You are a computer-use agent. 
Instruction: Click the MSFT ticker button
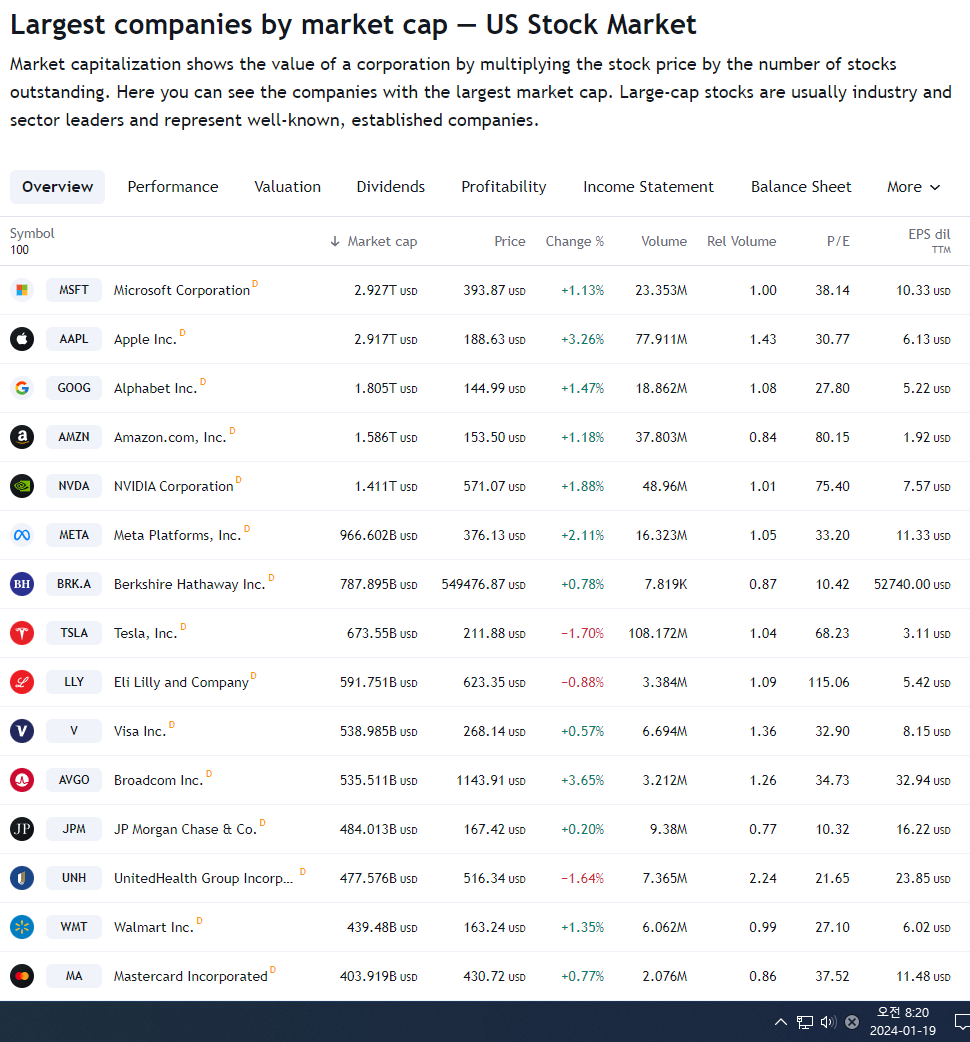click(74, 290)
